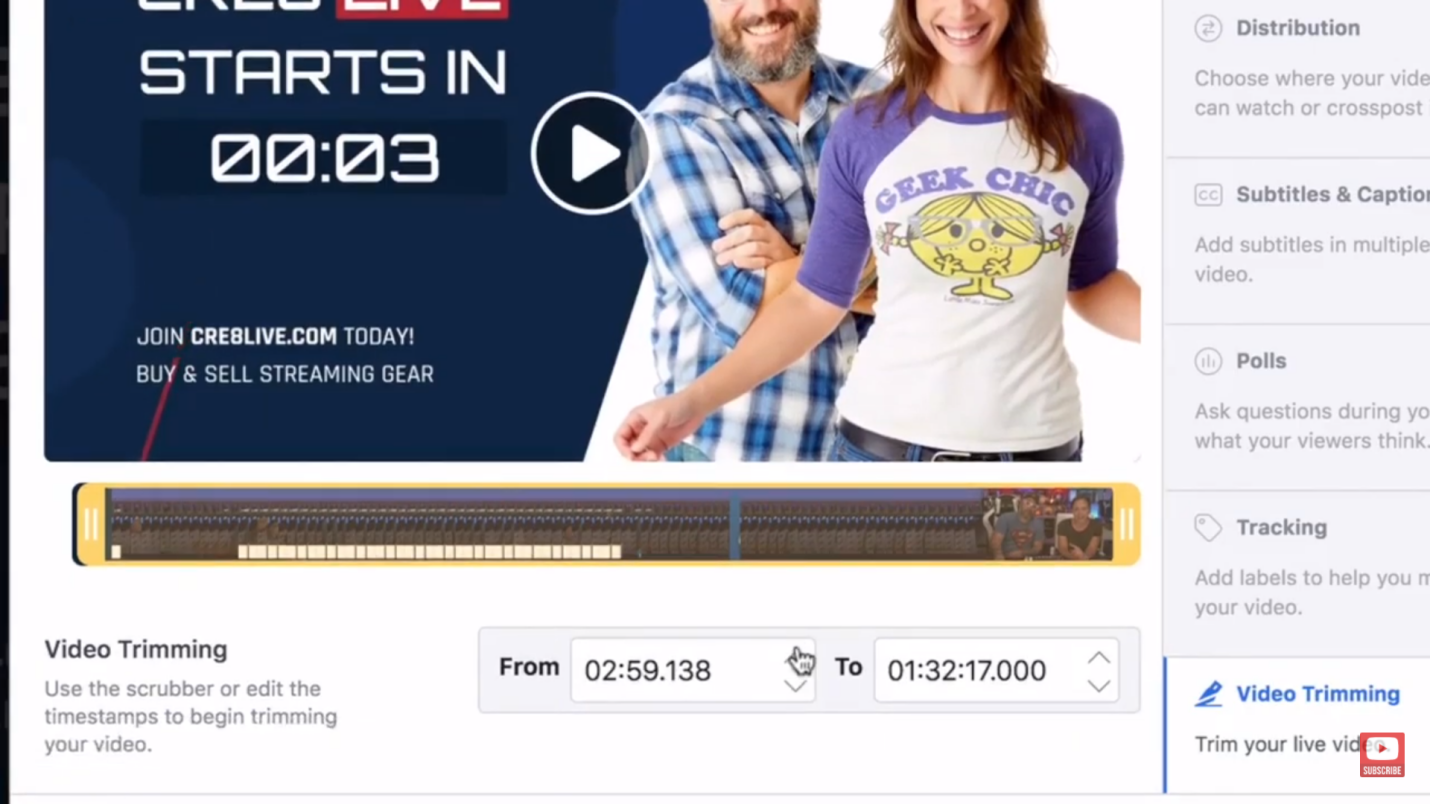Click the 'Use the scrubber' description text
This screenshot has height=804, width=1430.
pos(190,716)
